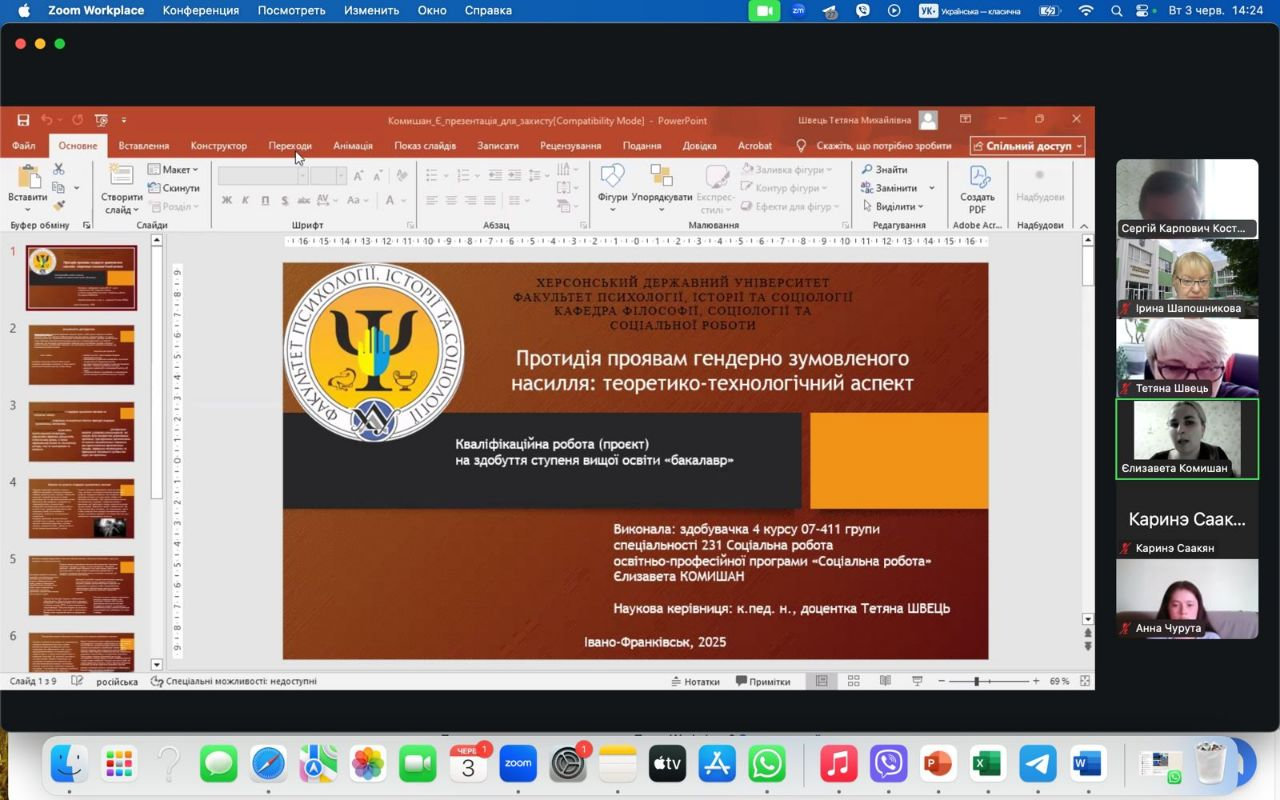Viewport: 1280px width, 800px height.
Task: Click the Фігури shapes gallery icon
Action: coord(612,176)
